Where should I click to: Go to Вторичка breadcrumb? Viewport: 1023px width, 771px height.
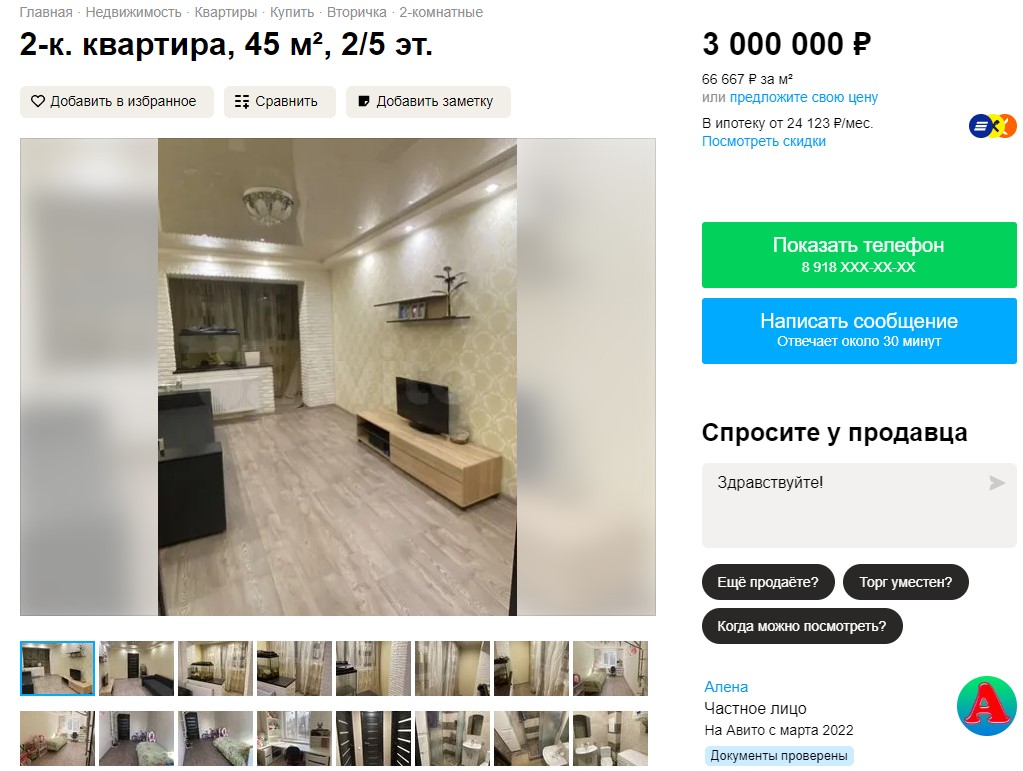coord(356,12)
